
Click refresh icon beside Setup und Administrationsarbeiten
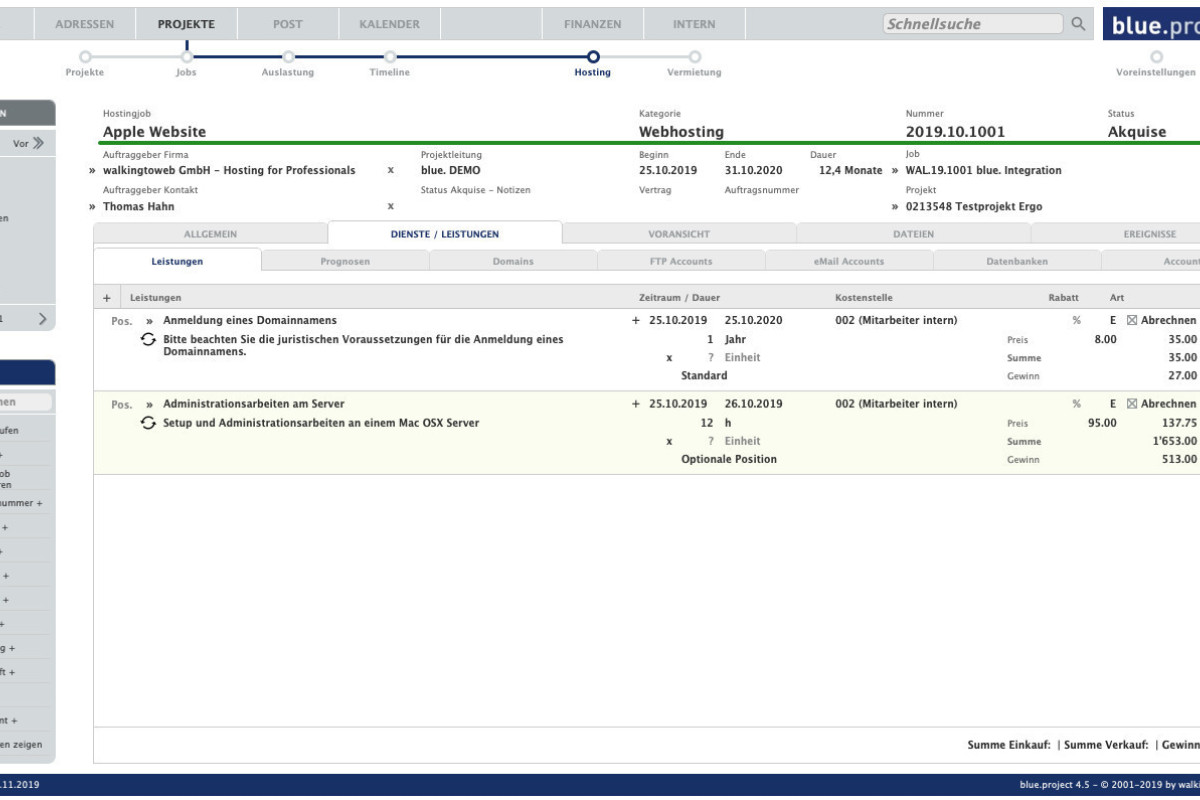point(148,423)
